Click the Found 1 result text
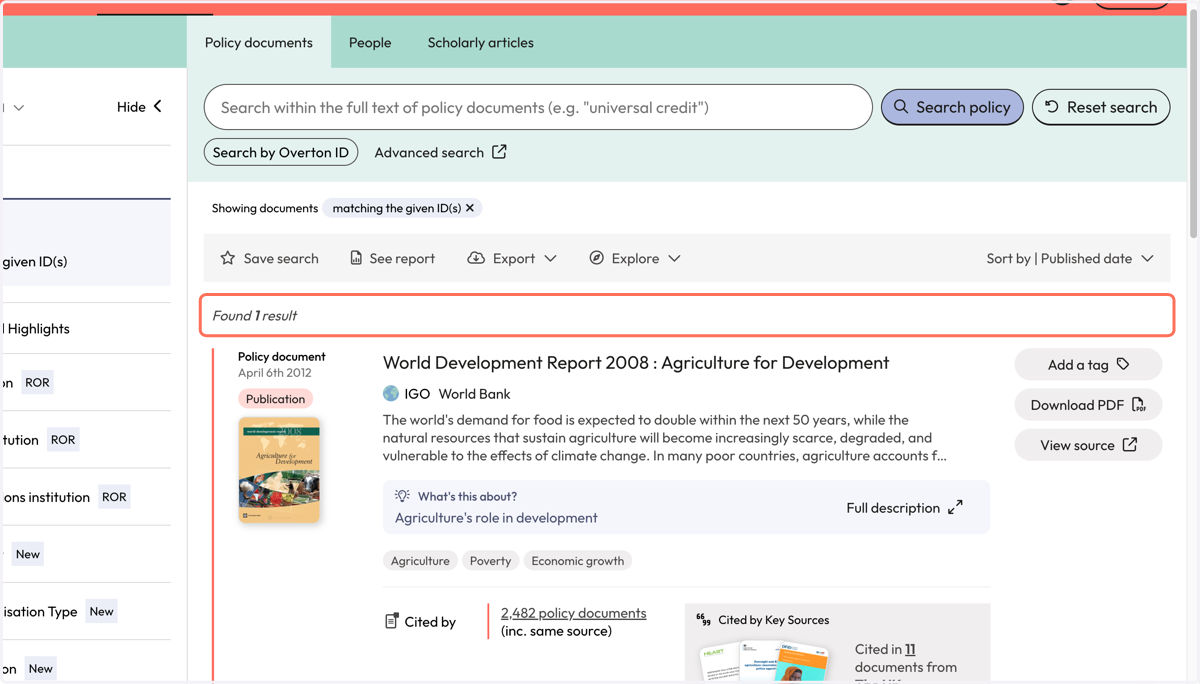1200x684 pixels. (x=254, y=315)
